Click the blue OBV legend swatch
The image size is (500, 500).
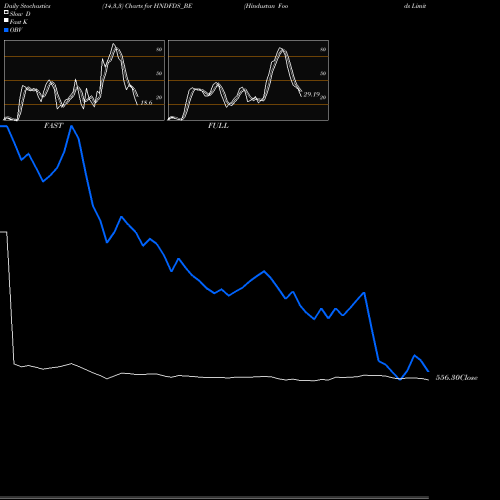(6, 30)
